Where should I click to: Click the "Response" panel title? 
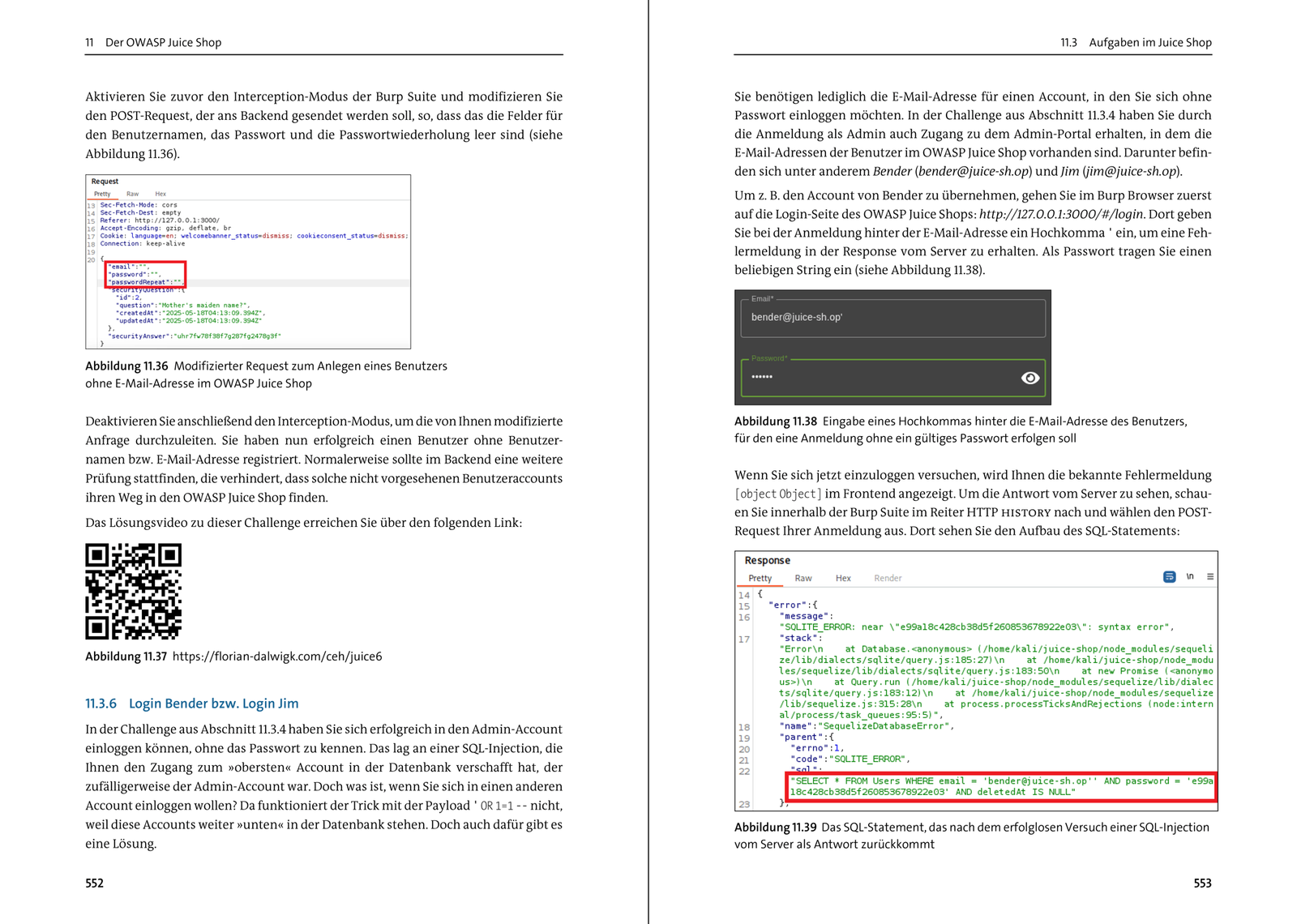(x=767, y=560)
